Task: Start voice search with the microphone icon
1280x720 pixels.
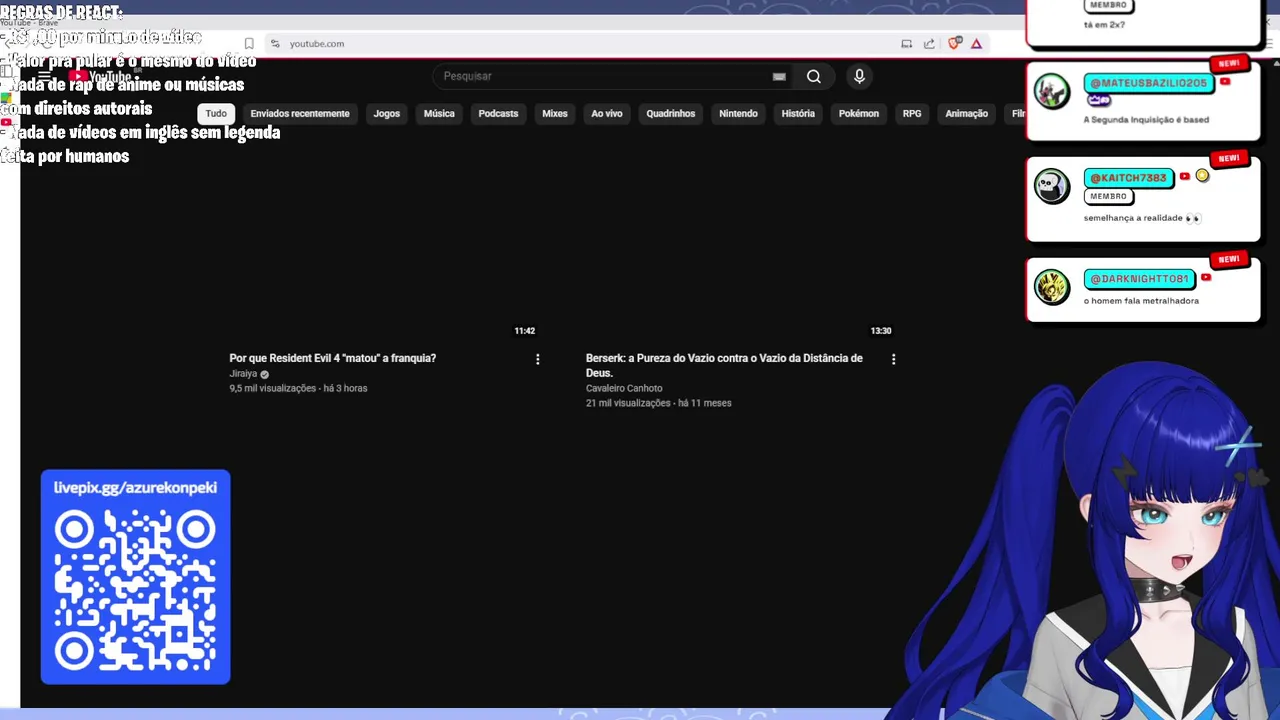Action: tap(859, 76)
